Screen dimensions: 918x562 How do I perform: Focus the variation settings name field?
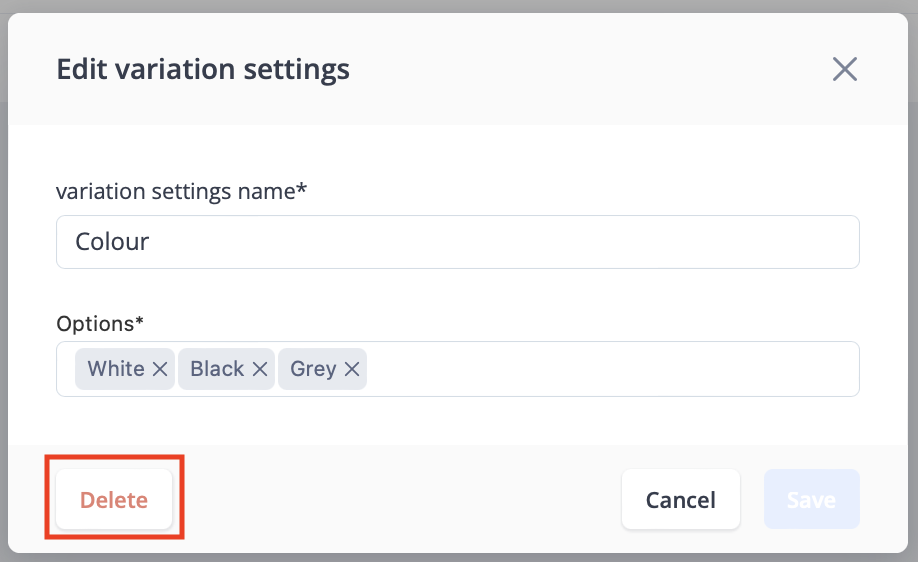pyautogui.click(x=458, y=242)
